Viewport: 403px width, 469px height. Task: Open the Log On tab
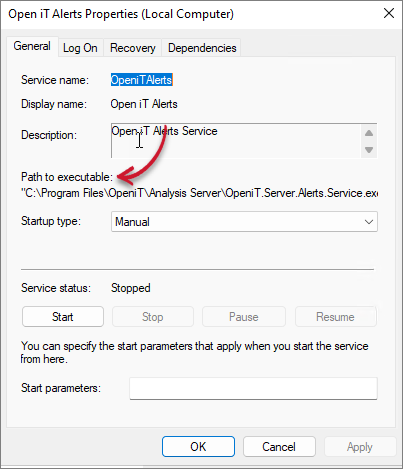click(x=80, y=48)
